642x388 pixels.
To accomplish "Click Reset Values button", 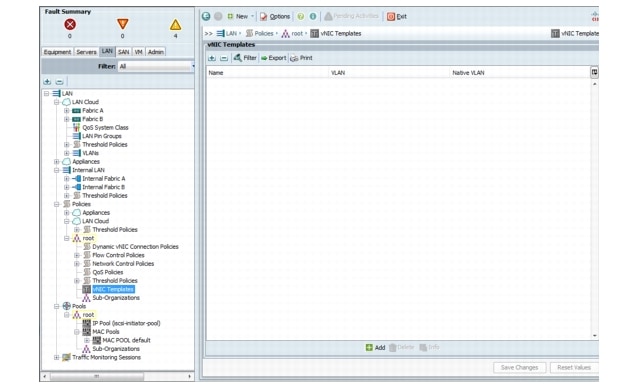I will pyautogui.click(x=574, y=368).
